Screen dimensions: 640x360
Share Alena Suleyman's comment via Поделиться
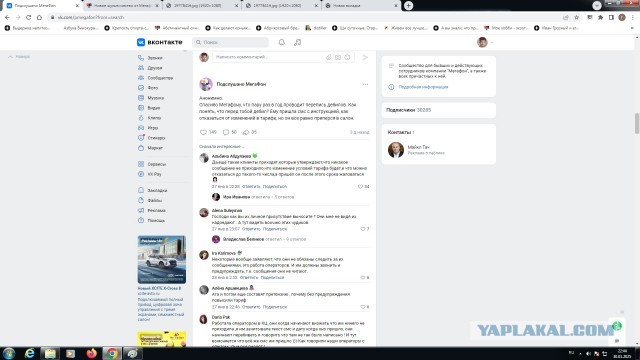coord(275,229)
